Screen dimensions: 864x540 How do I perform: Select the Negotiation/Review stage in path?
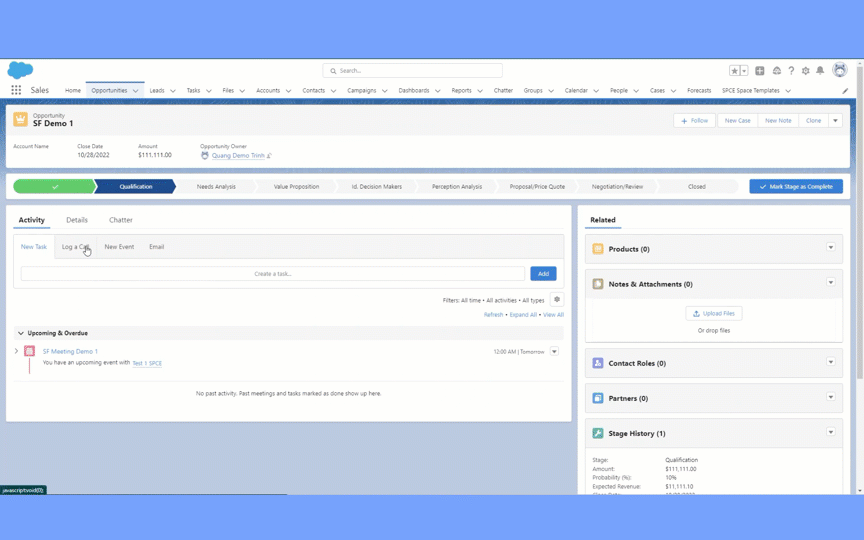coord(617,187)
